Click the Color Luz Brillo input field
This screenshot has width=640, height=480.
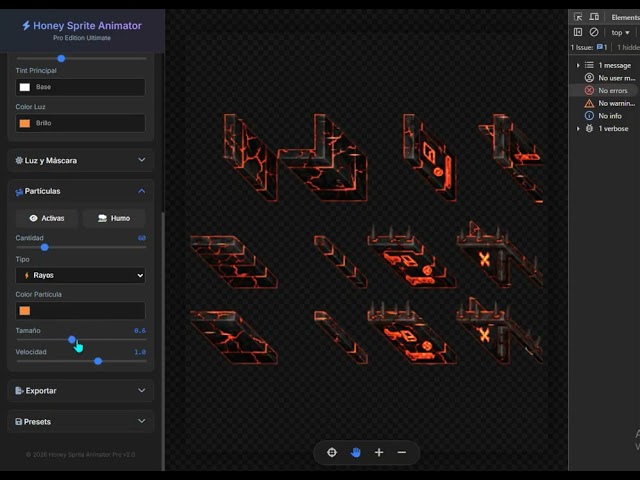(x=80, y=123)
